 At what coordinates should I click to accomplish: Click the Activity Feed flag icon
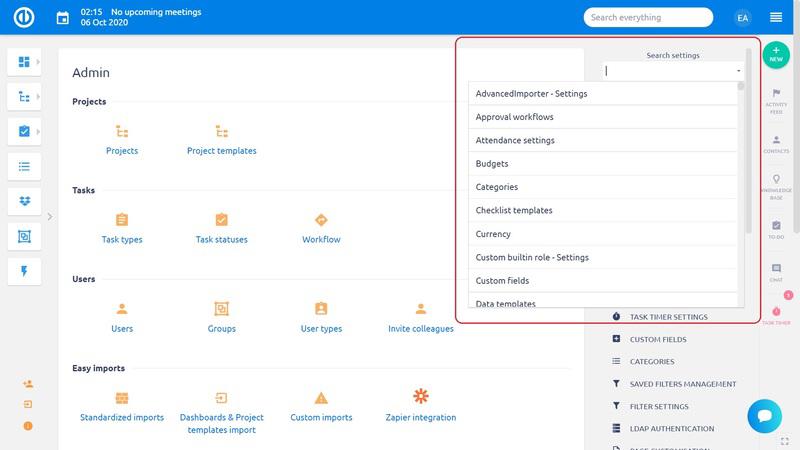point(776,93)
